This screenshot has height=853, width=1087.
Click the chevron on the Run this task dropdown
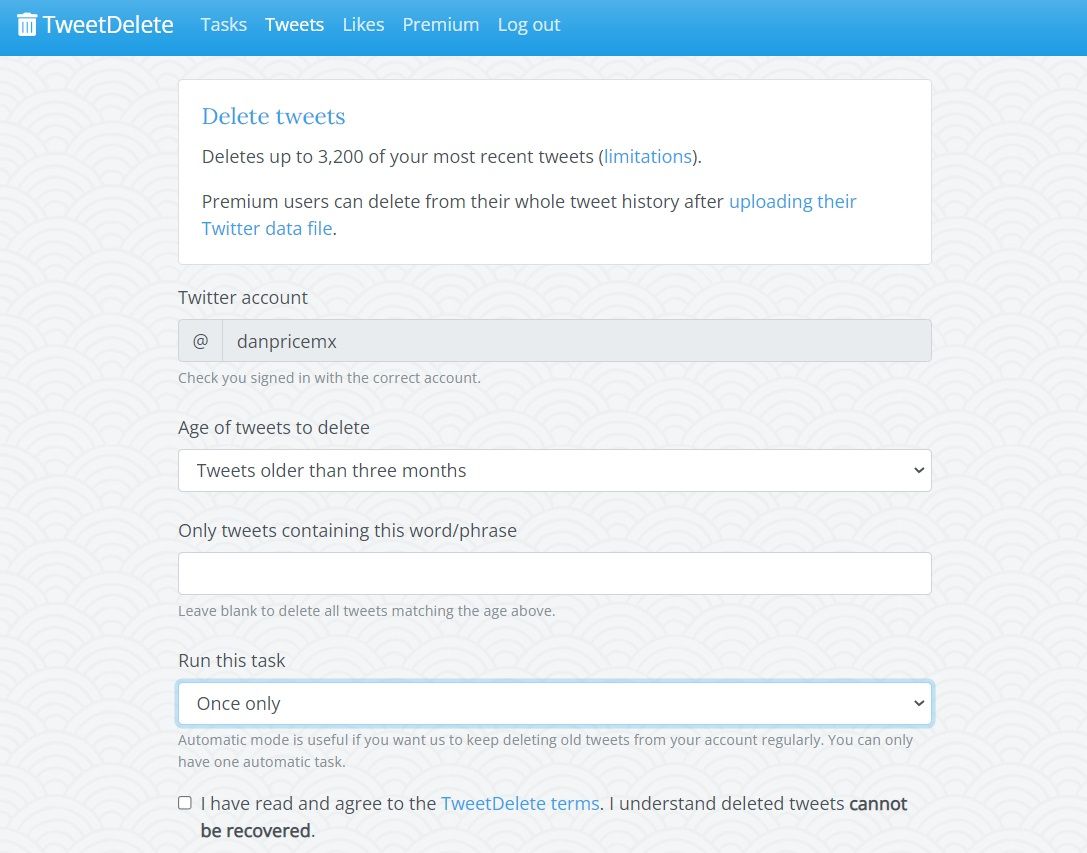(918, 703)
